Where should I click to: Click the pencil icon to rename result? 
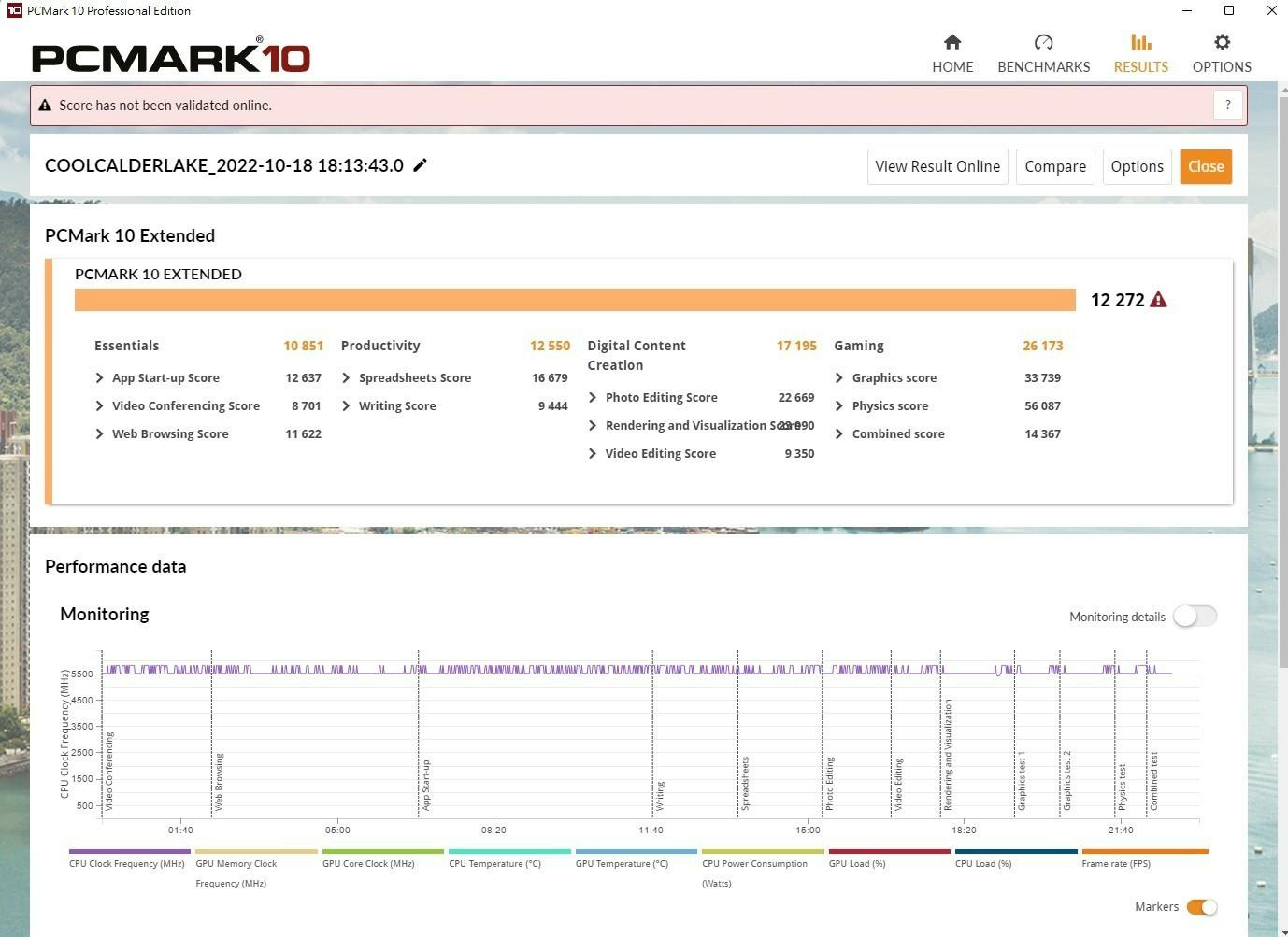(x=421, y=165)
